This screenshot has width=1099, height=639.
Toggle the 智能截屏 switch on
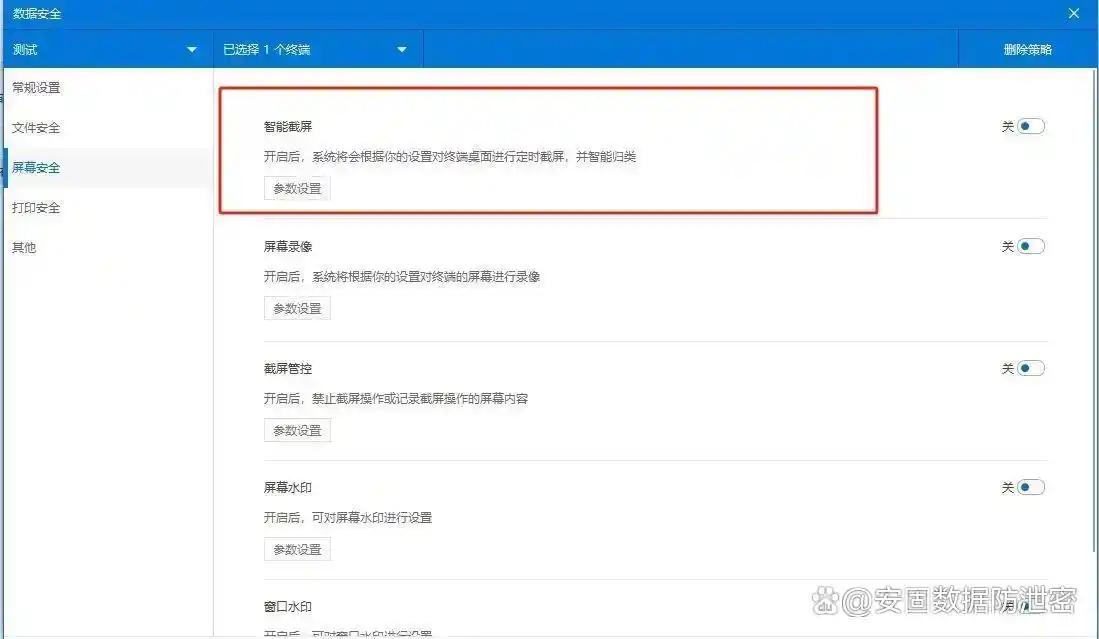[x=1030, y=126]
